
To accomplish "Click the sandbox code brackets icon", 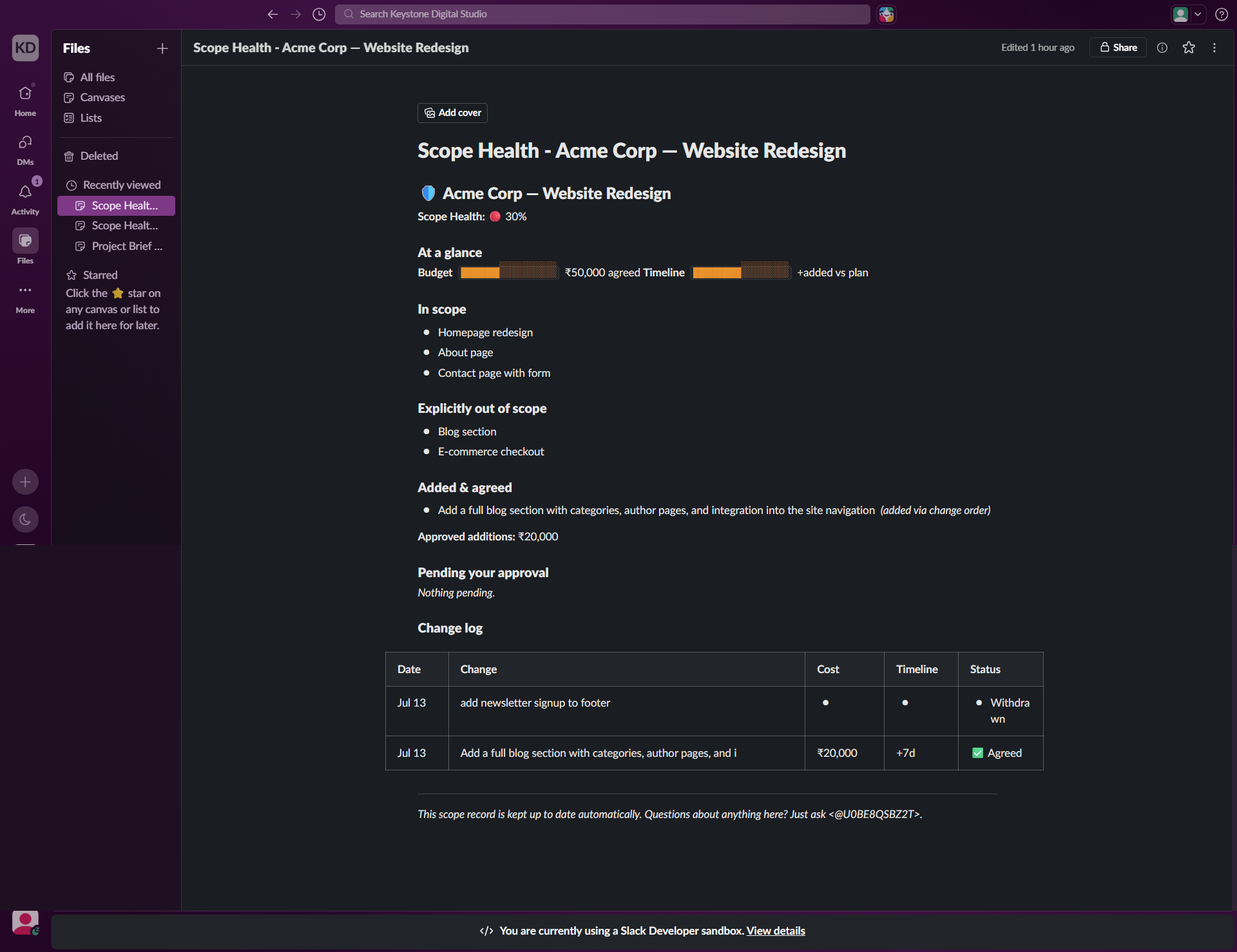I will [486, 931].
